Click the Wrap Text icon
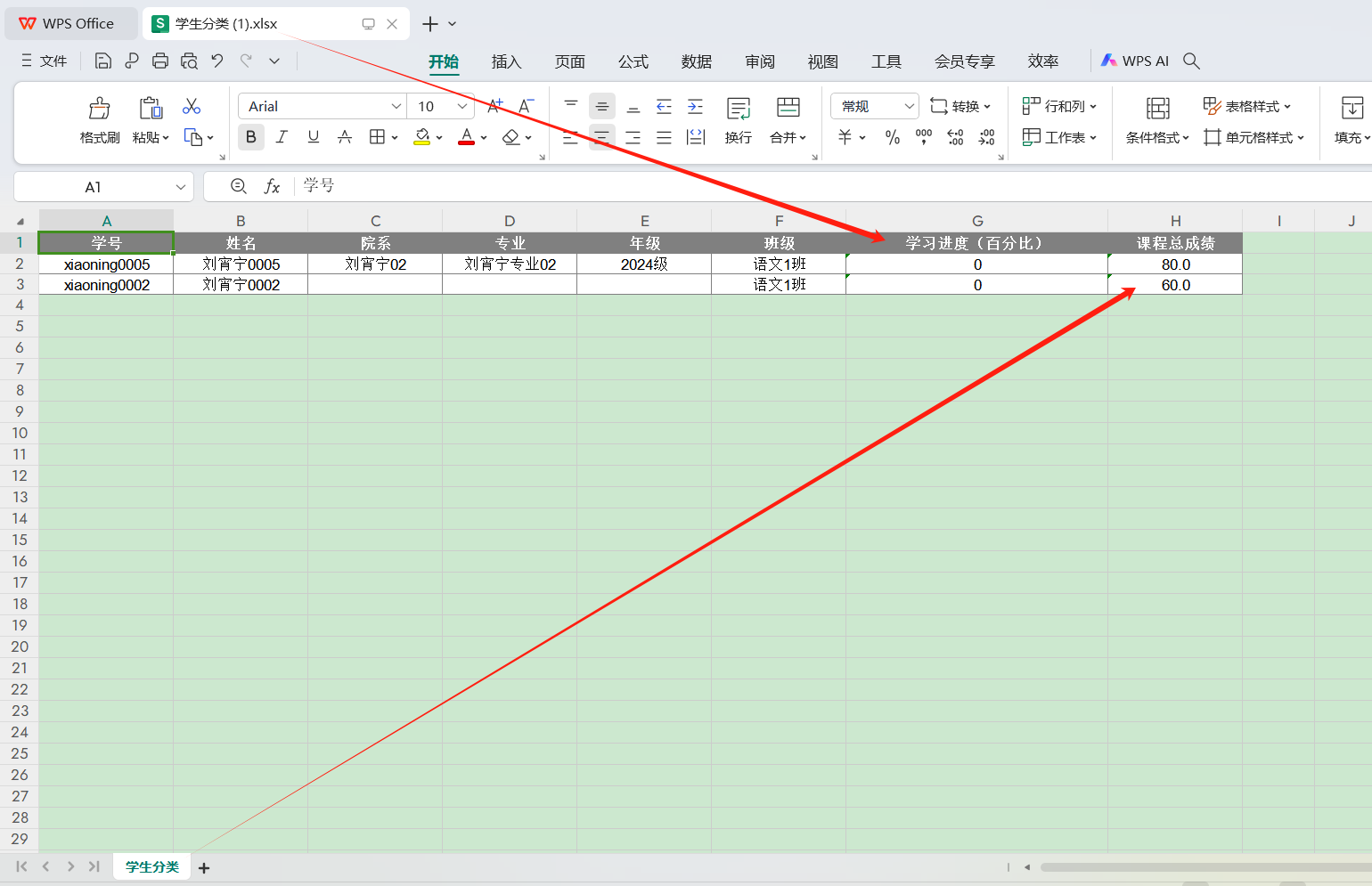 pyautogui.click(x=738, y=109)
